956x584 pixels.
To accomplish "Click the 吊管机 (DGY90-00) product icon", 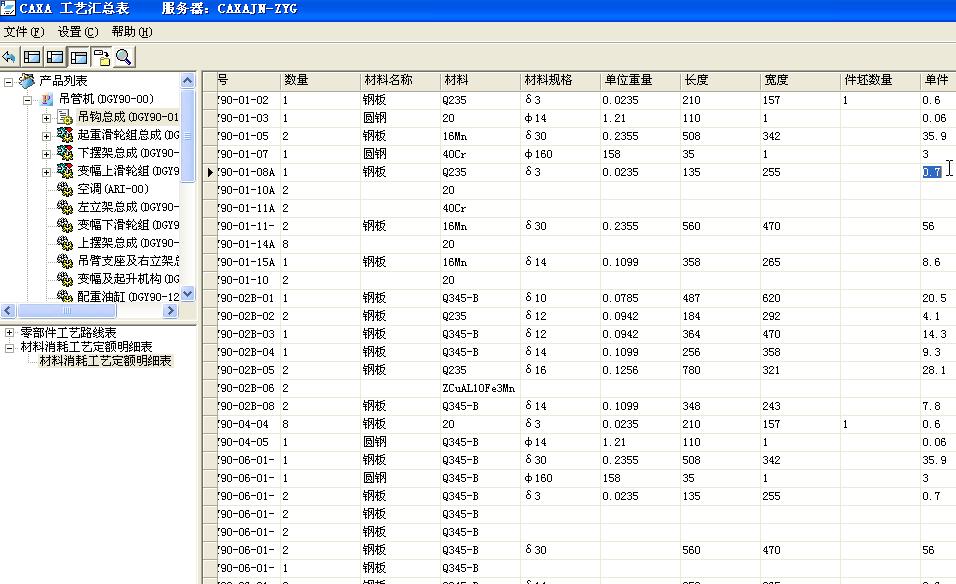I will [47, 99].
